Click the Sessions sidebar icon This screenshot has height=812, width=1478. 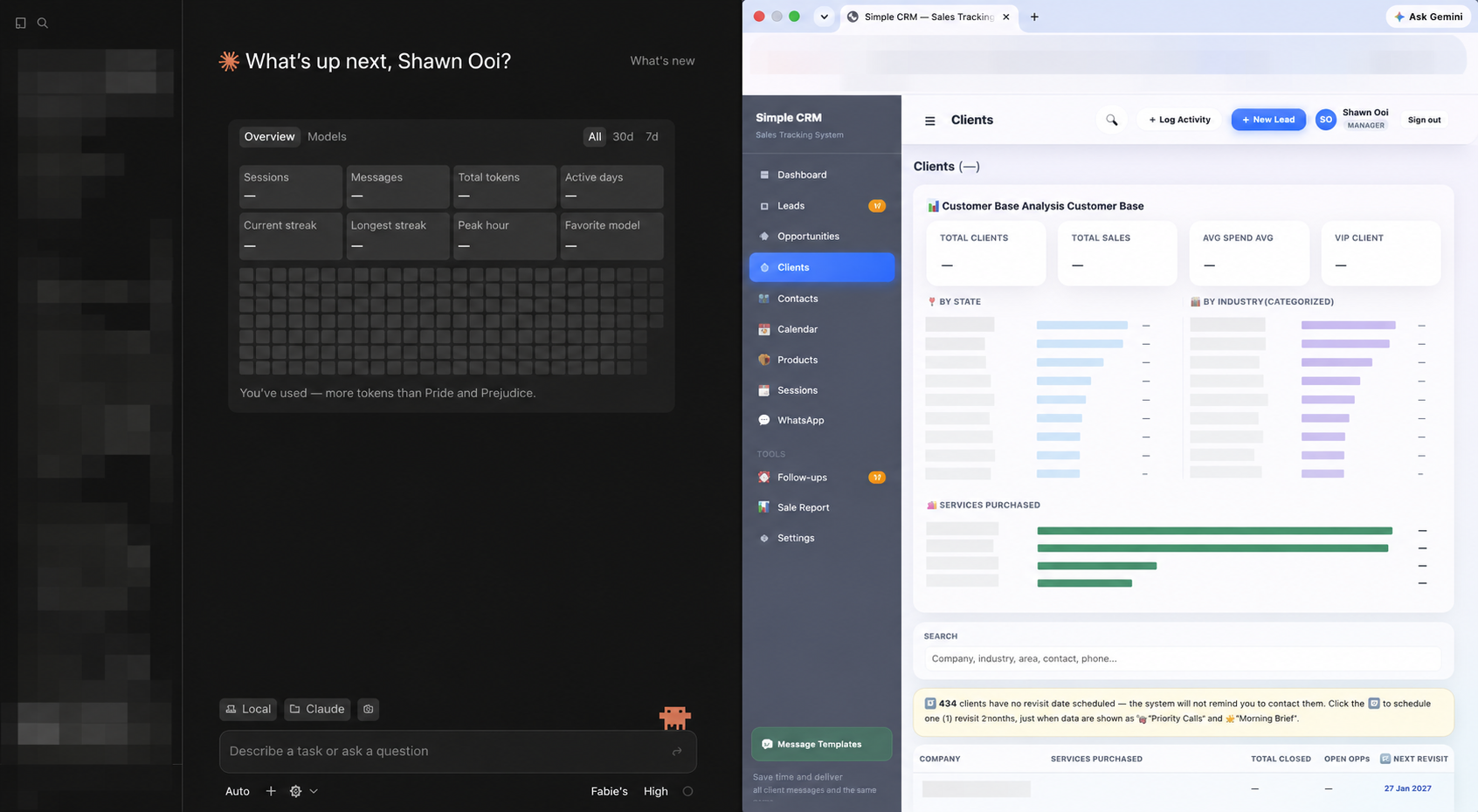pos(764,390)
